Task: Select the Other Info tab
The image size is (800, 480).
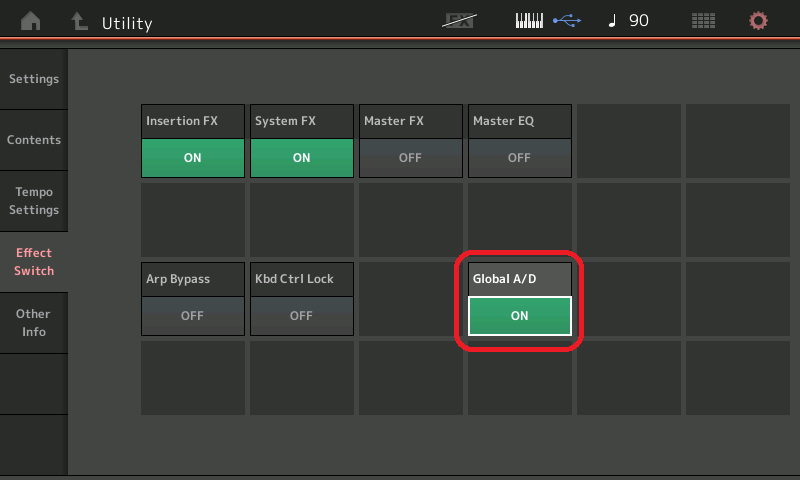Action: click(34, 323)
